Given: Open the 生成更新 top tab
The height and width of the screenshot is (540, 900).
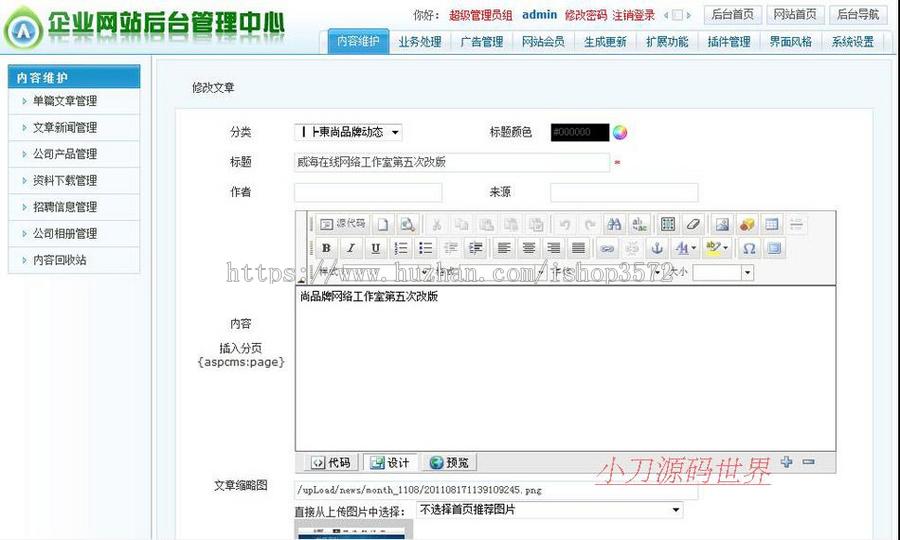Looking at the screenshot, I should pyautogui.click(x=606, y=41).
